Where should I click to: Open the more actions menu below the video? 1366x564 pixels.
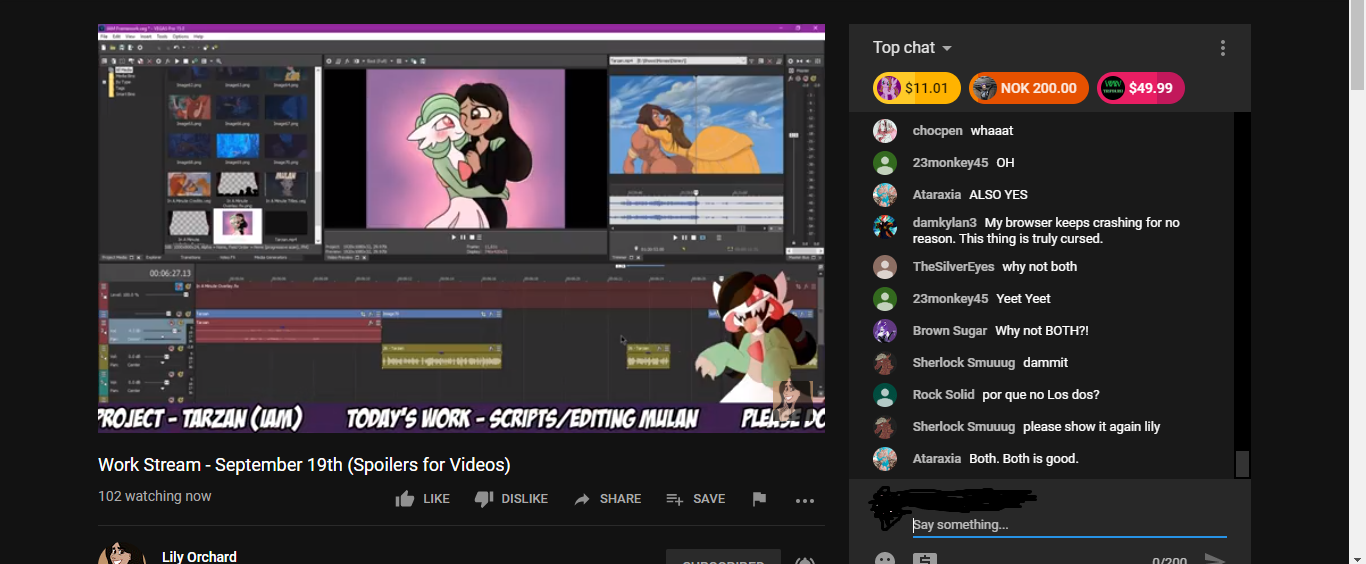coord(805,500)
